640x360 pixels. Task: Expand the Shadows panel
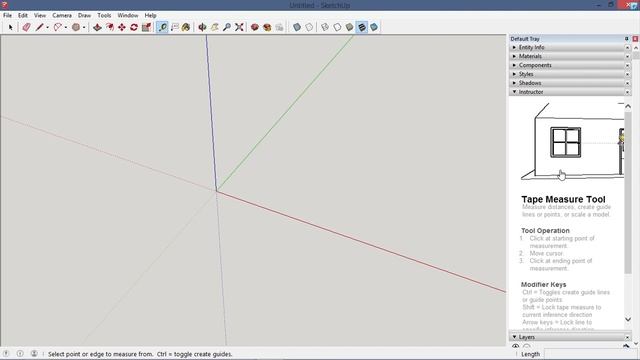[x=514, y=83]
